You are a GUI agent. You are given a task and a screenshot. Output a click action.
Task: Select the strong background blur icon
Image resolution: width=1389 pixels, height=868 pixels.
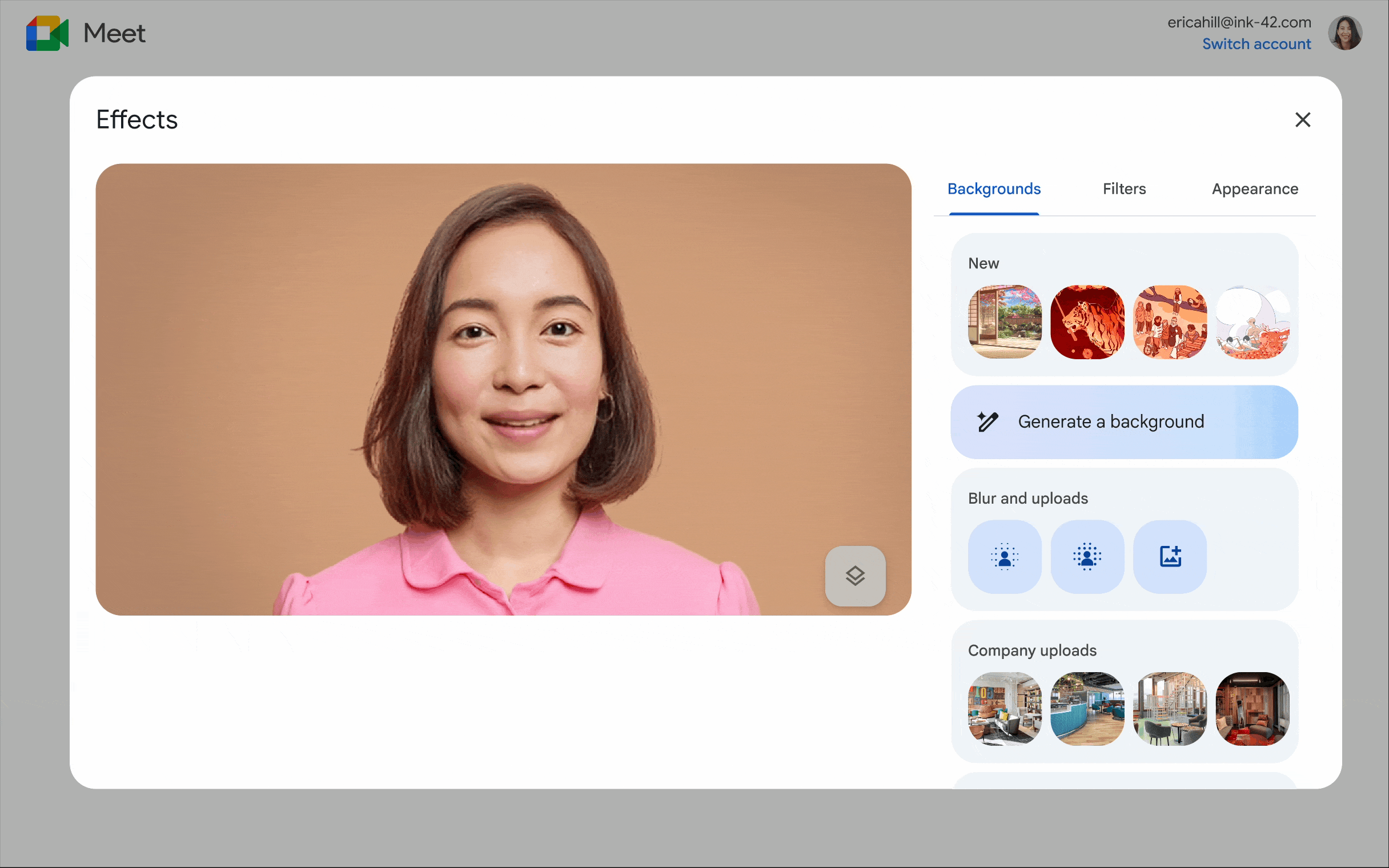(x=1087, y=556)
